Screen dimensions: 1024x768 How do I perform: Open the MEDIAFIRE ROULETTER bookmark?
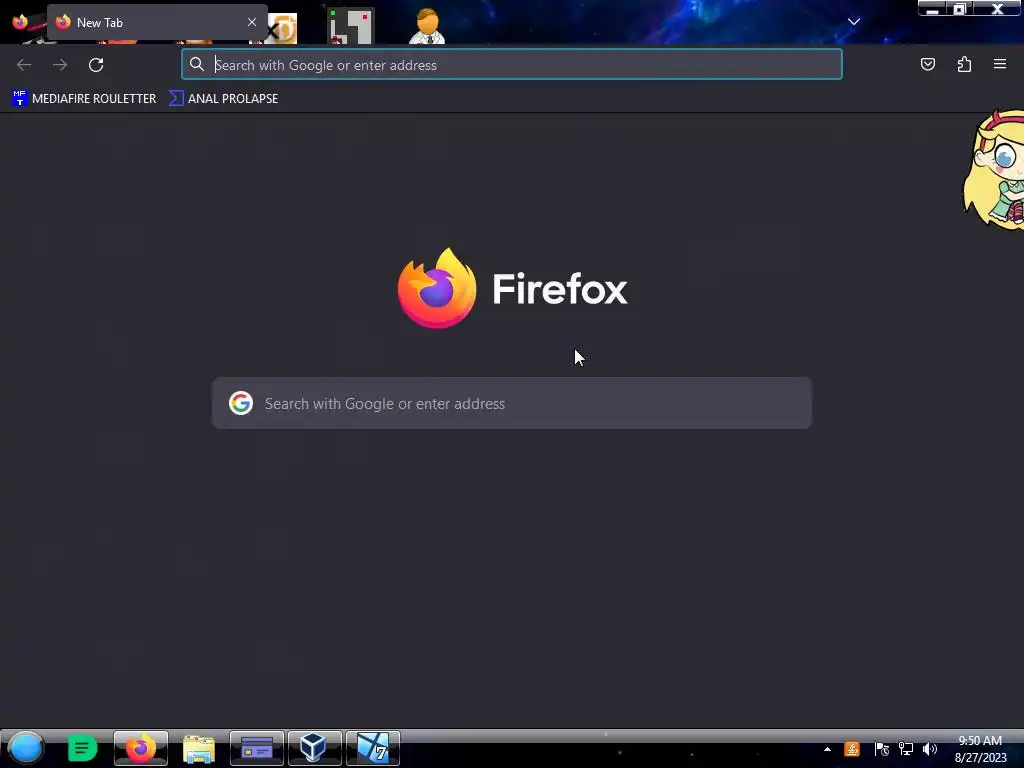(x=84, y=99)
